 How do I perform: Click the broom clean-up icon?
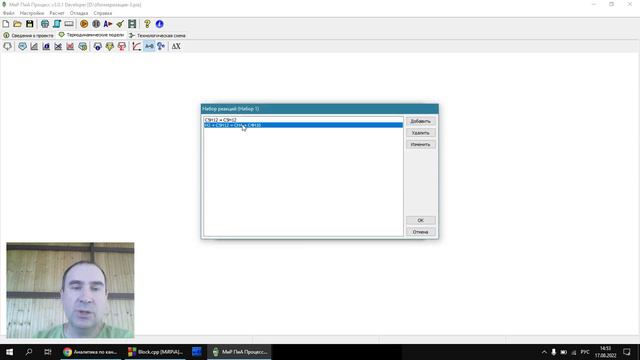120,24
